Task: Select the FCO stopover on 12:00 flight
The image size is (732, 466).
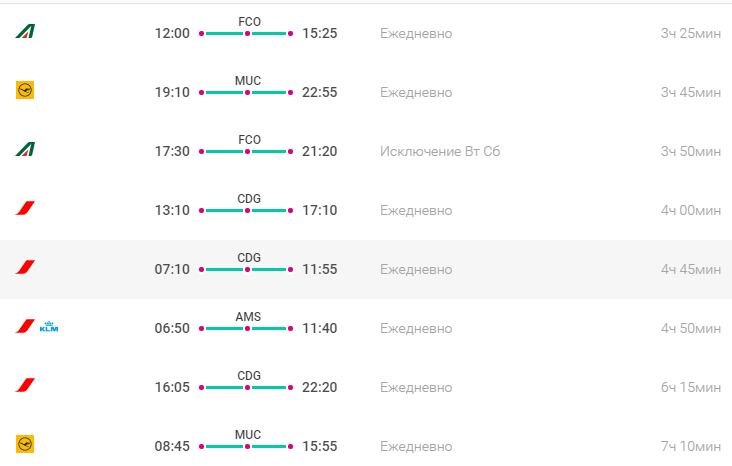Action: click(x=249, y=21)
